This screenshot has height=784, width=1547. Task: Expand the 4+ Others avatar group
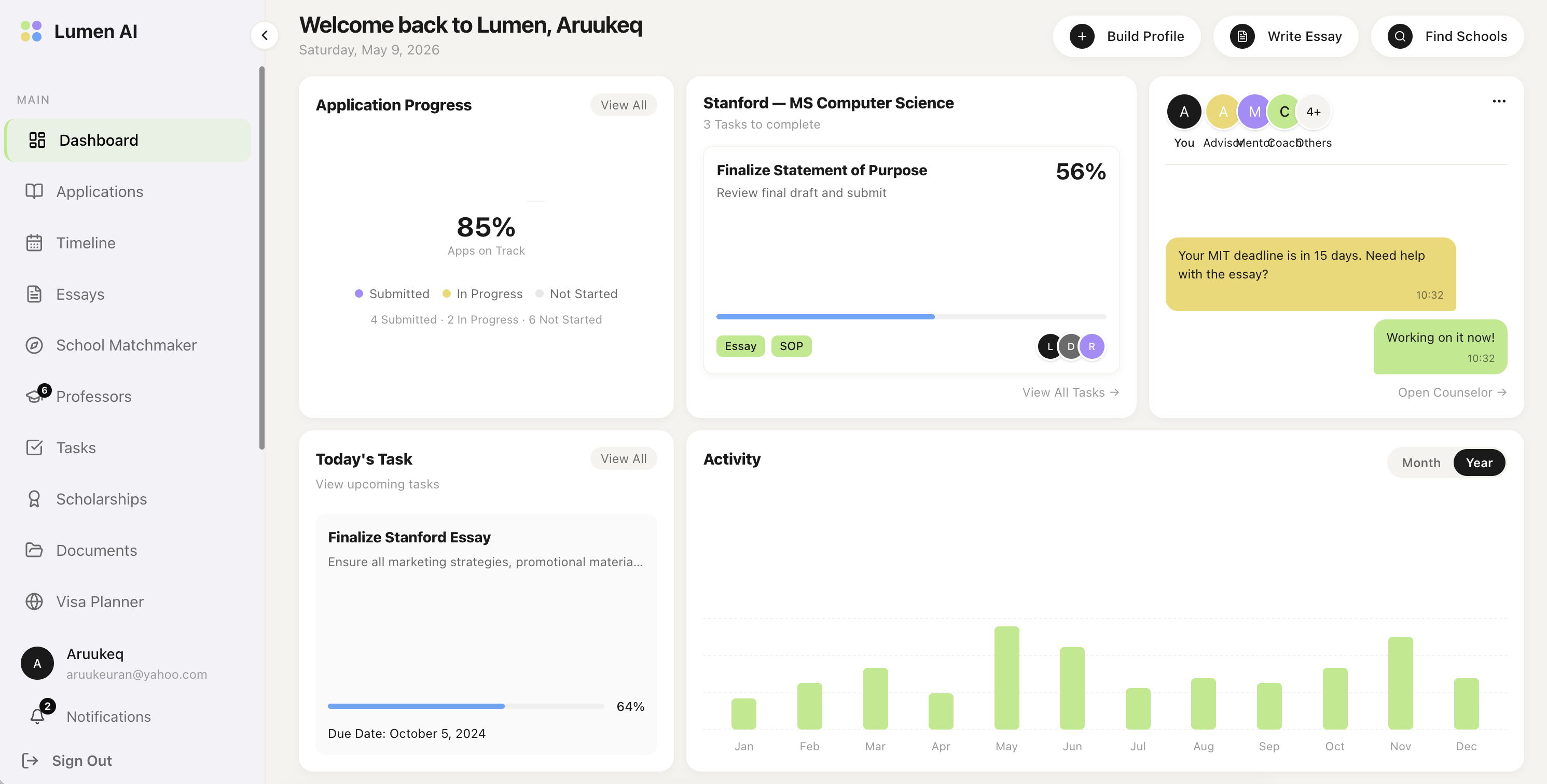(1314, 111)
